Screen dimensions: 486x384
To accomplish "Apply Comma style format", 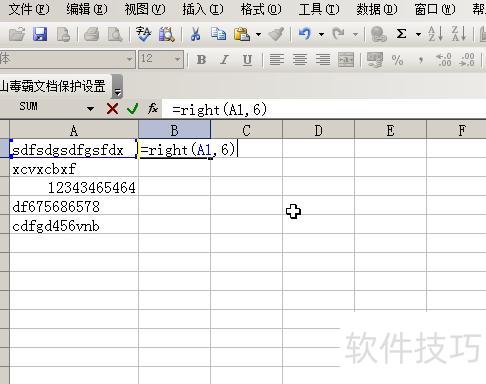I will click(421, 60).
